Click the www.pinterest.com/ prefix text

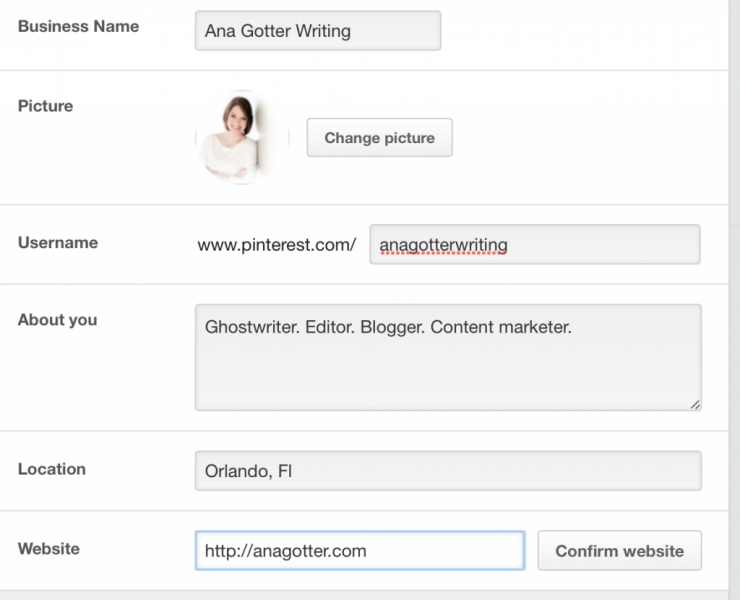point(277,245)
